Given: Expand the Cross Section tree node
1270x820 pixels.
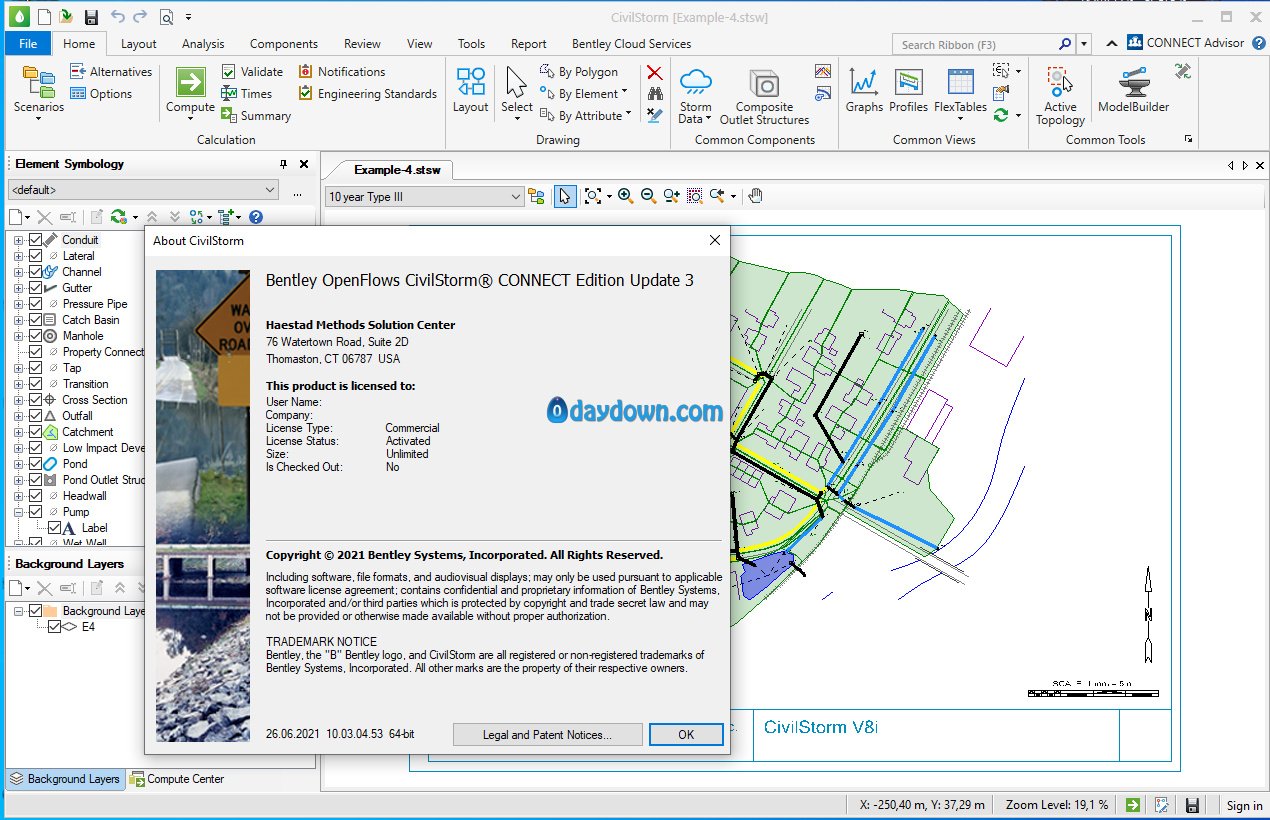Looking at the screenshot, I should pyautogui.click(x=19, y=400).
